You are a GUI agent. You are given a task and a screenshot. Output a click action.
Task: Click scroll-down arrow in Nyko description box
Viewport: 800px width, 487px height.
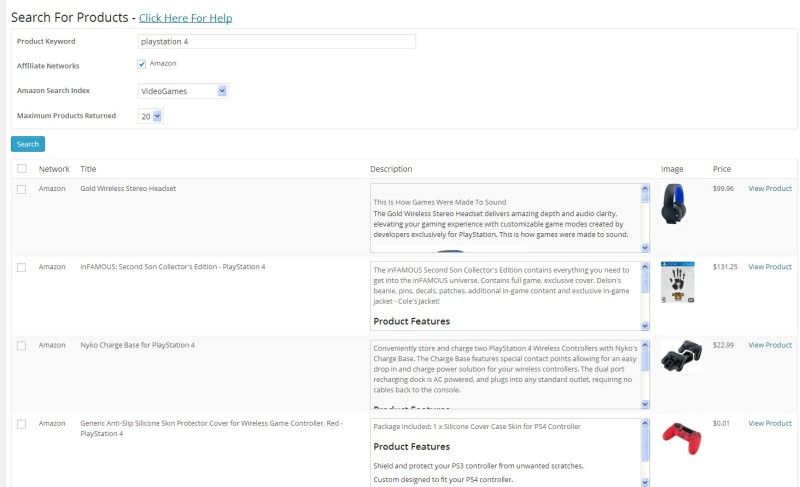click(x=645, y=404)
